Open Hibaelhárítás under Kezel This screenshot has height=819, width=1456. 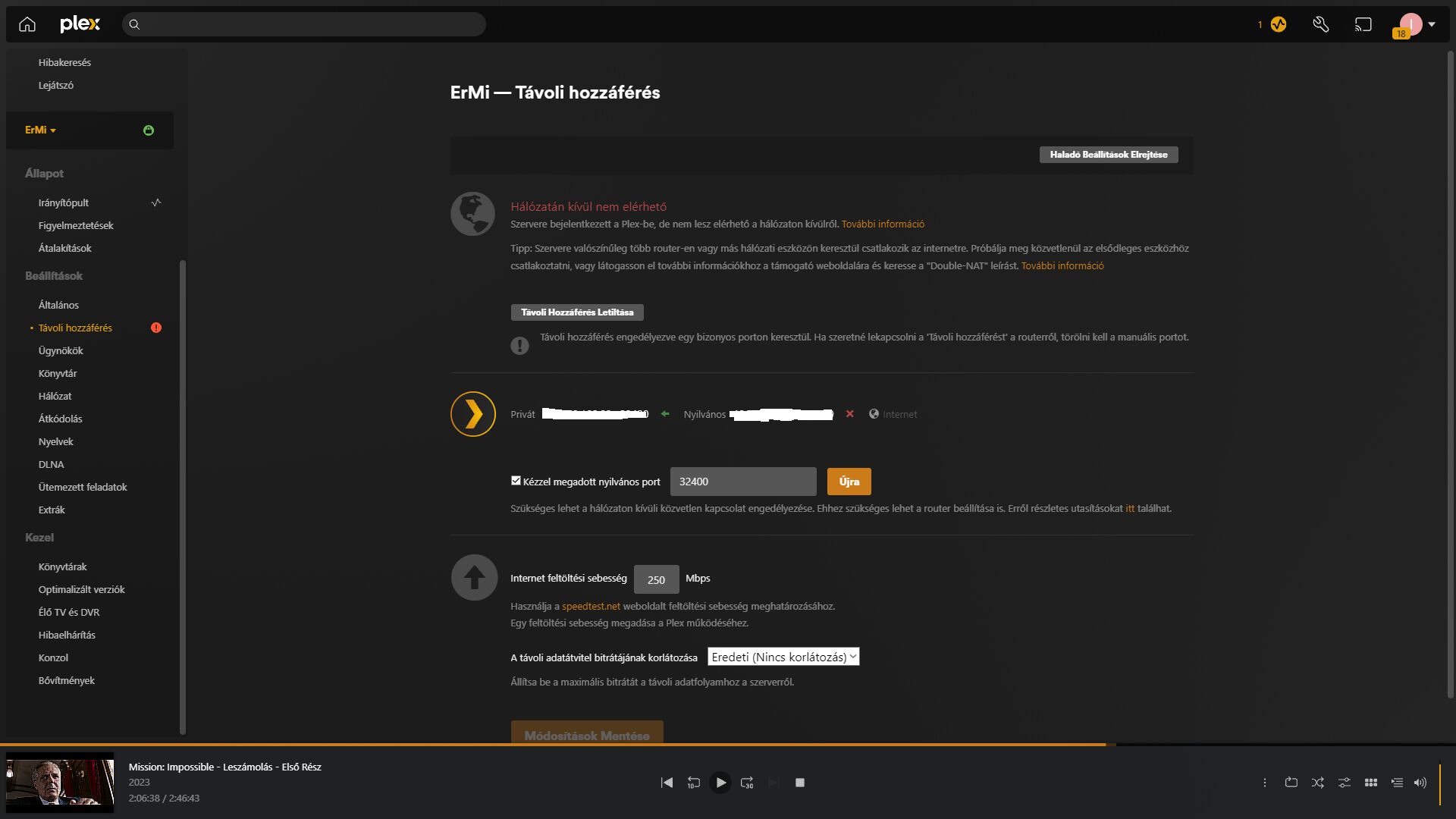[67, 635]
